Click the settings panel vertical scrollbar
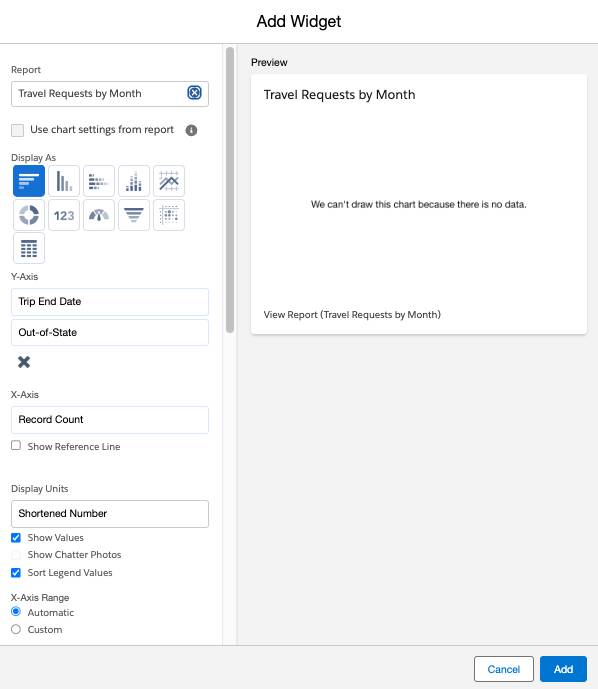 pyautogui.click(x=230, y=190)
